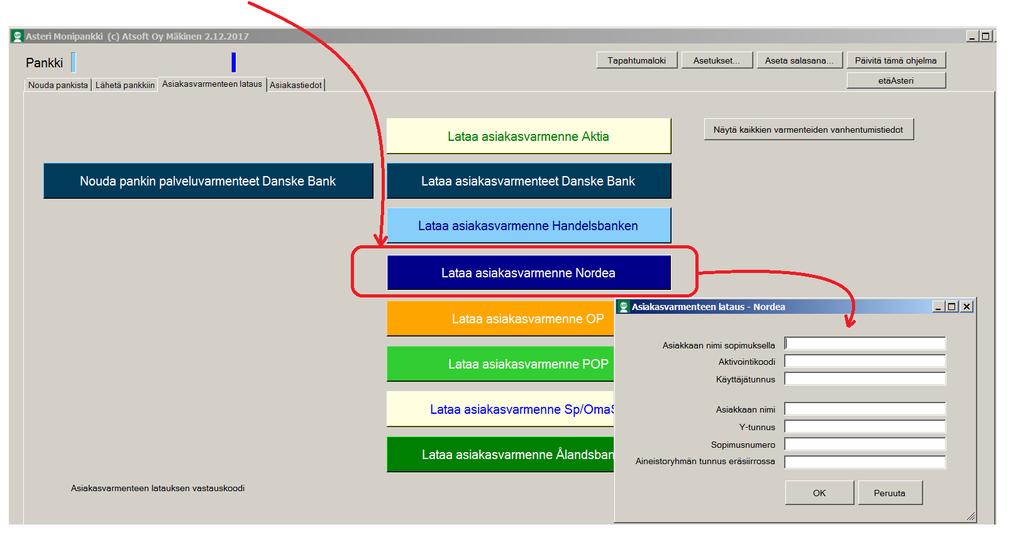The height and width of the screenshot is (549, 1023).
Task: Click Lataa asiakasvarmenne Ålandsbanken button
Action: tap(501, 454)
